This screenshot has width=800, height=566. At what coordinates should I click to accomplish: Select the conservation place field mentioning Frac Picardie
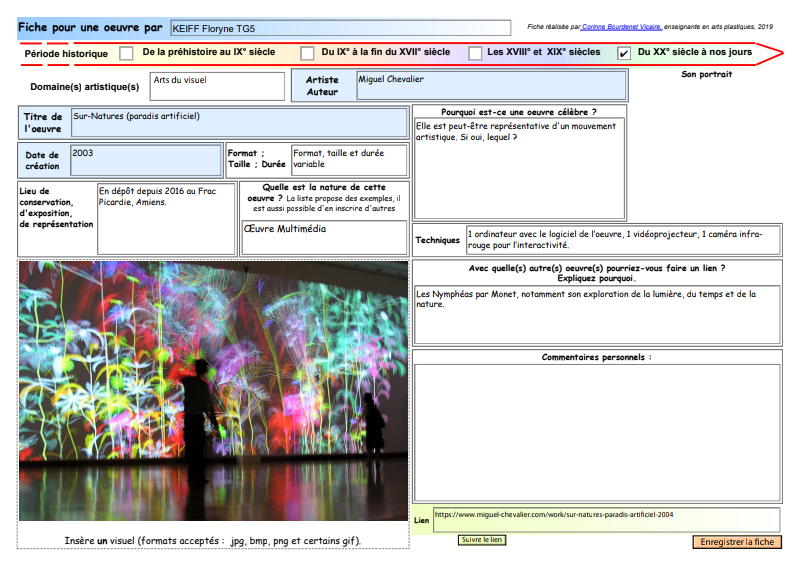pos(166,217)
